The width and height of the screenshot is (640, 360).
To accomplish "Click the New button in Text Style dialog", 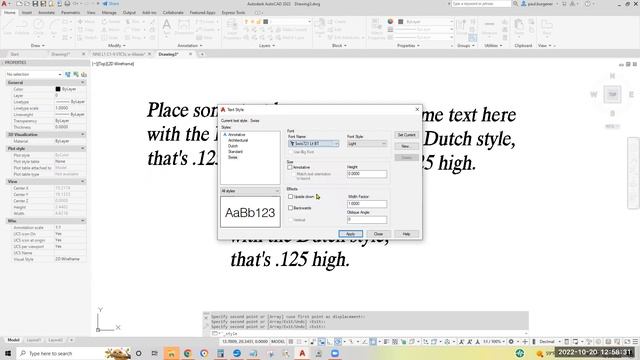I will pyautogui.click(x=406, y=146).
